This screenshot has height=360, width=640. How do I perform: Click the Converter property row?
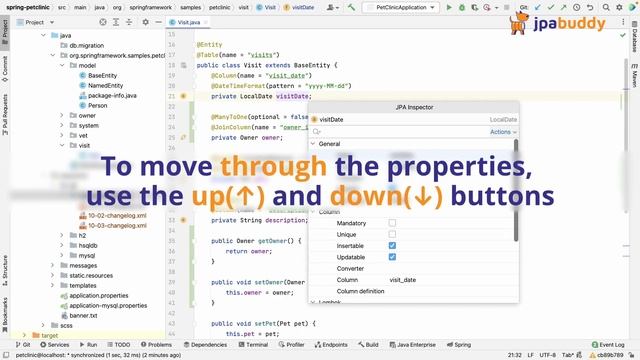[412, 269]
